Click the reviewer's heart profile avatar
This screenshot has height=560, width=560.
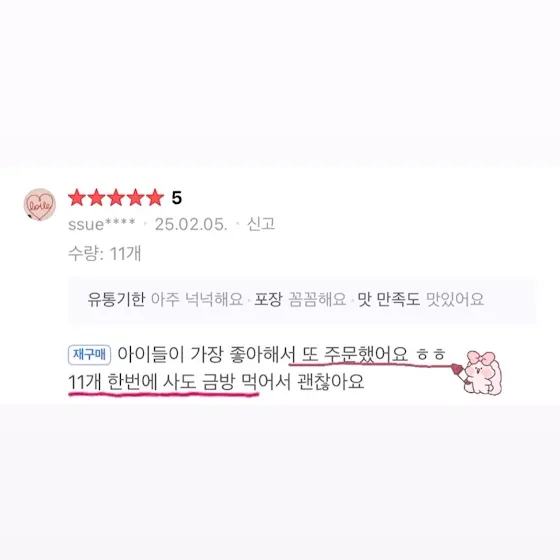tap(40, 205)
